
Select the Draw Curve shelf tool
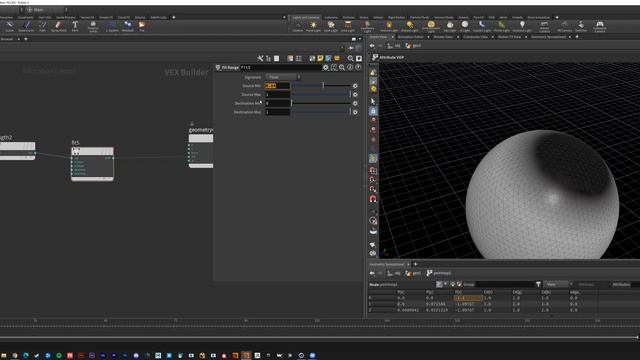26,27
